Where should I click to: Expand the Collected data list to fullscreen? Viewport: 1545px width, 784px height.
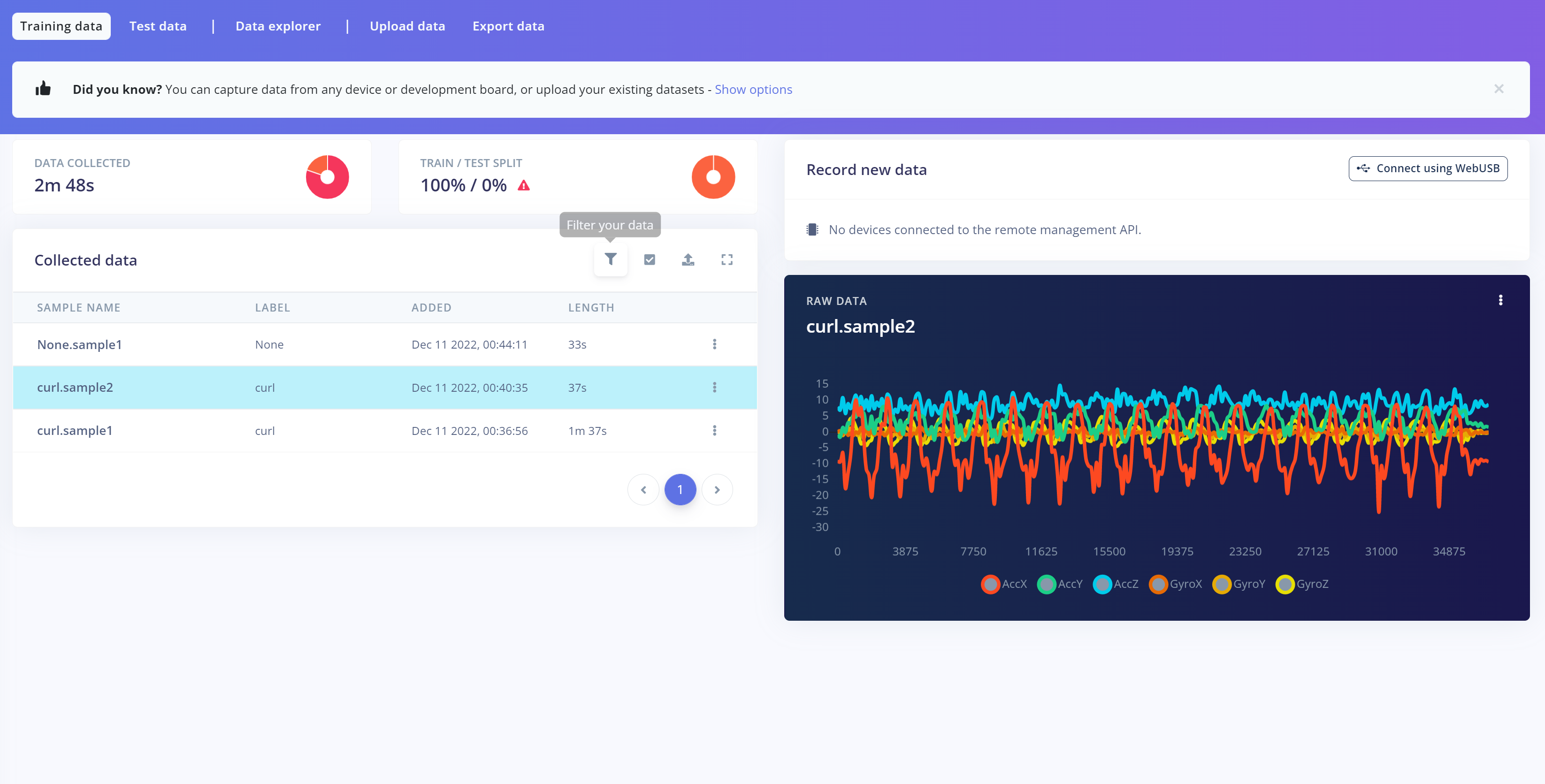[x=727, y=259]
